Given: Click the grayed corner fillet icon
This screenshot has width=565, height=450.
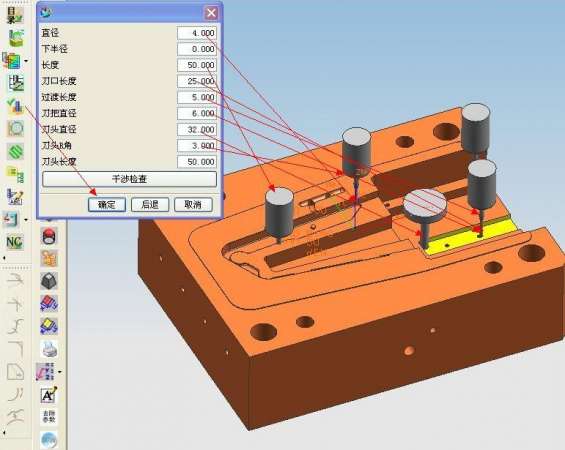Looking at the screenshot, I should pyautogui.click(x=16, y=349).
